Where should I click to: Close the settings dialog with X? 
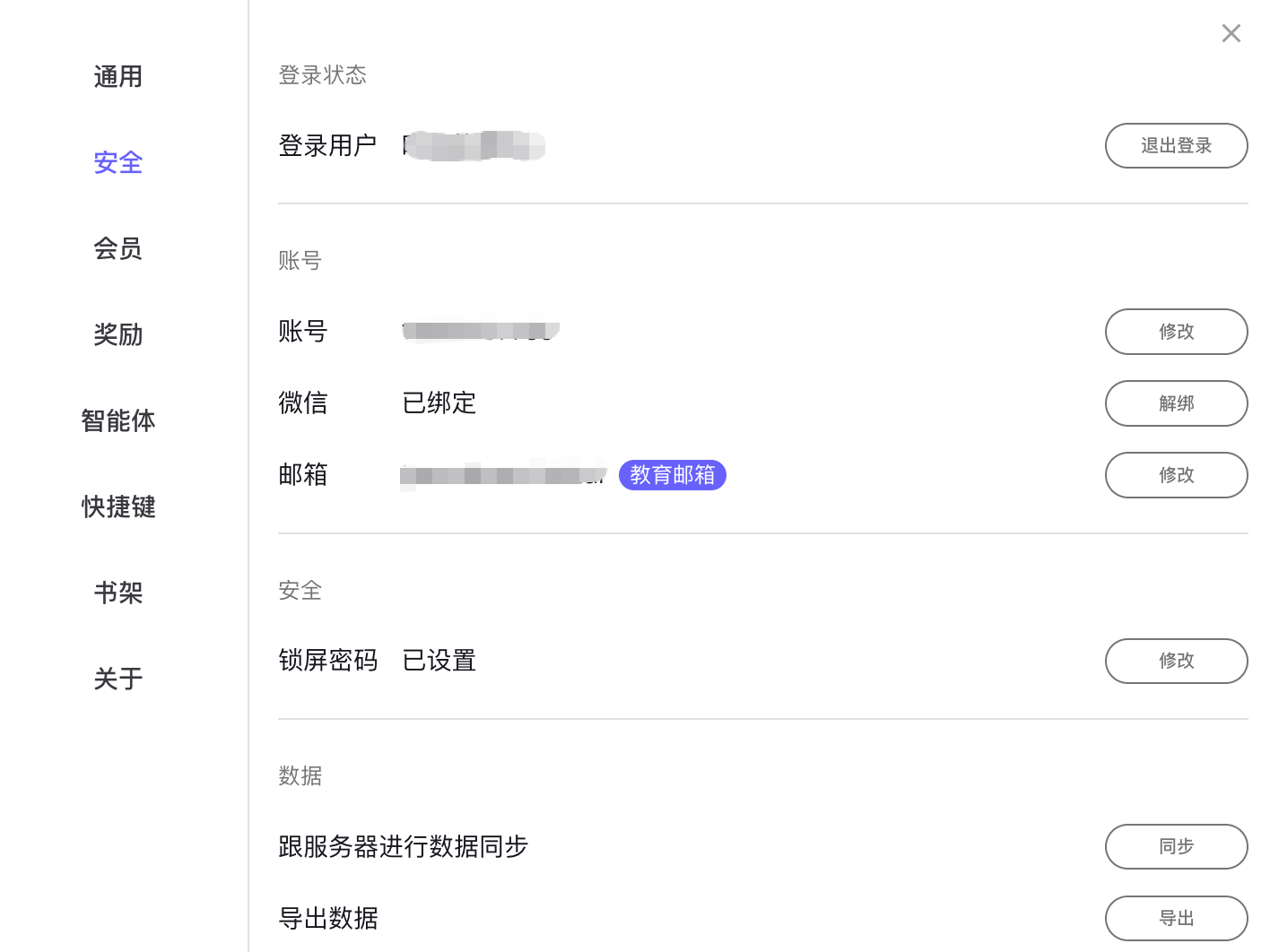click(1231, 33)
